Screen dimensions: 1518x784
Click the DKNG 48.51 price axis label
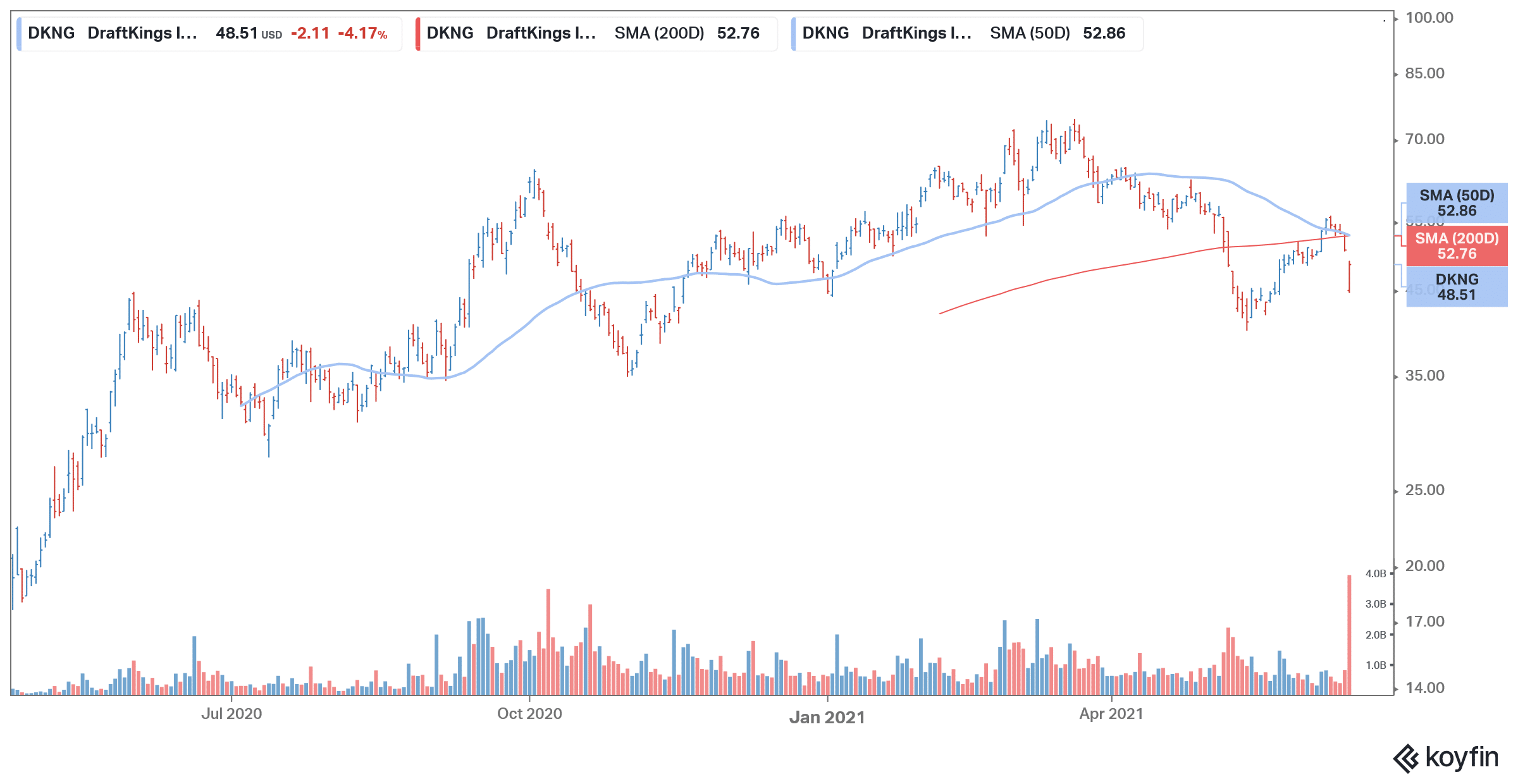pos(1457,287)
